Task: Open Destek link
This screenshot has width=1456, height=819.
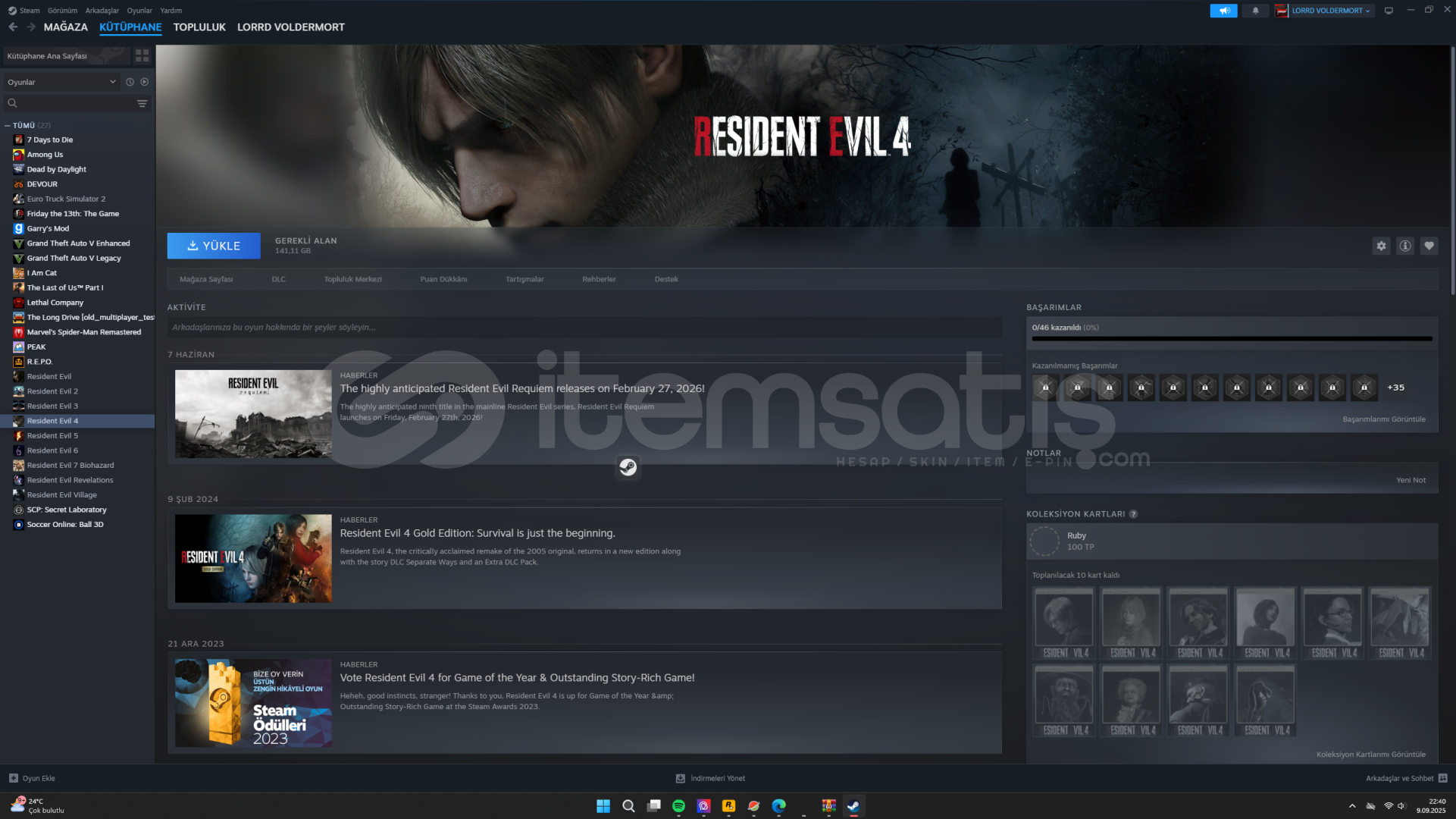Action: tap(666, 279)
